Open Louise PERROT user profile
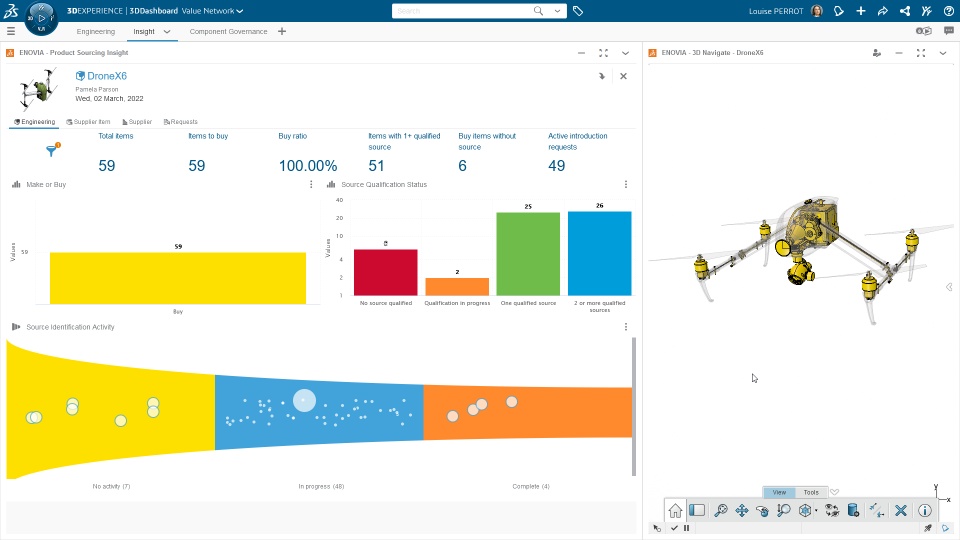960x540 pixels. pos(776,11)
